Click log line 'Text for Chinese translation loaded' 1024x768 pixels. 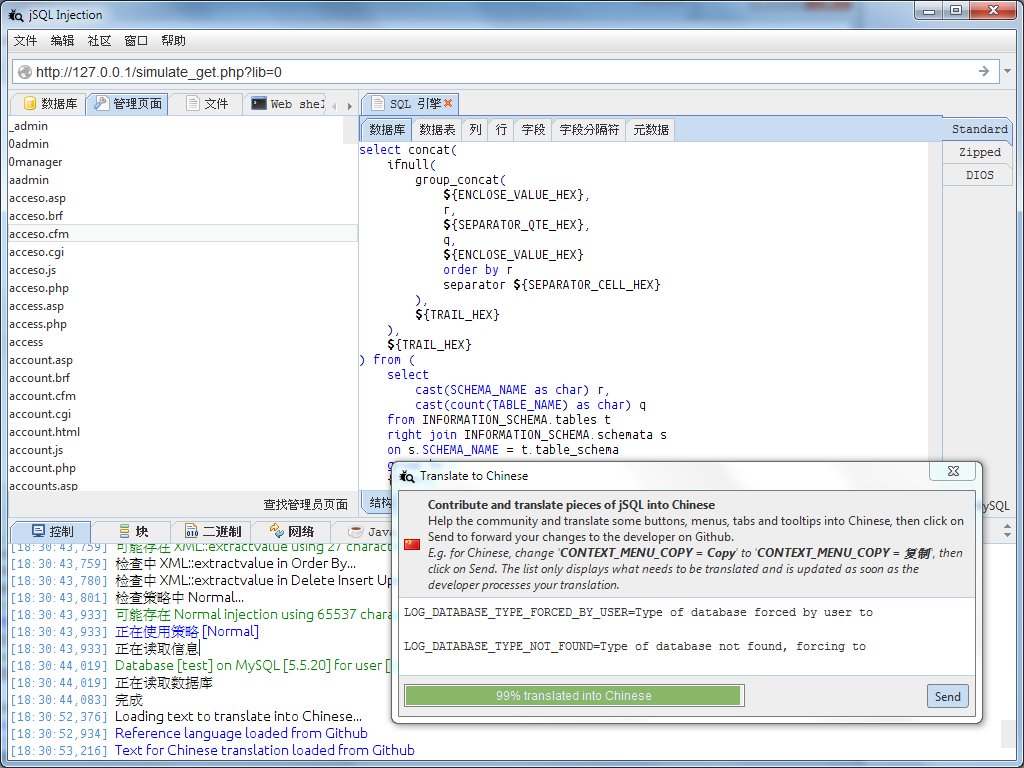pyautogui.click(x=264, y=750)
